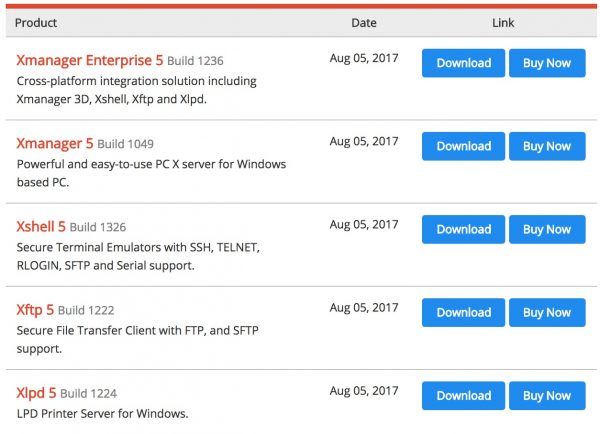Click the Link column header
This screenshot has width=600, height=434.
pyautogui.click(x=503, y=23)
